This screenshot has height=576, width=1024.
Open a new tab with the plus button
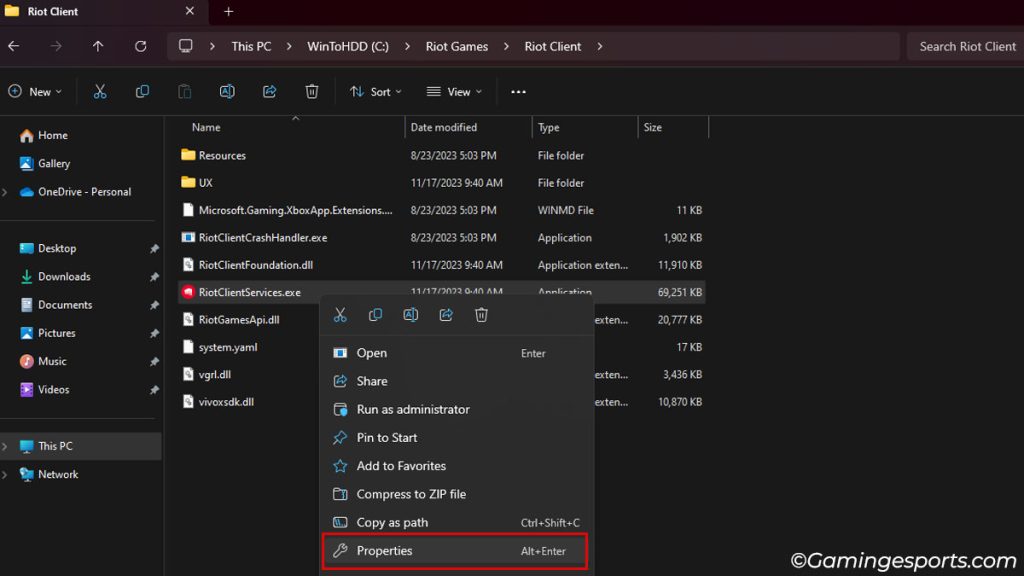(x=229, y=12)
